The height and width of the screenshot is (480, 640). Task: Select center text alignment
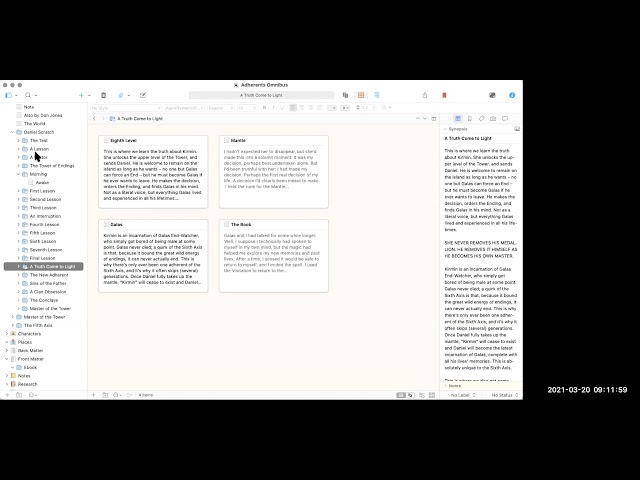pyautogui.click(x=302, y=108)
